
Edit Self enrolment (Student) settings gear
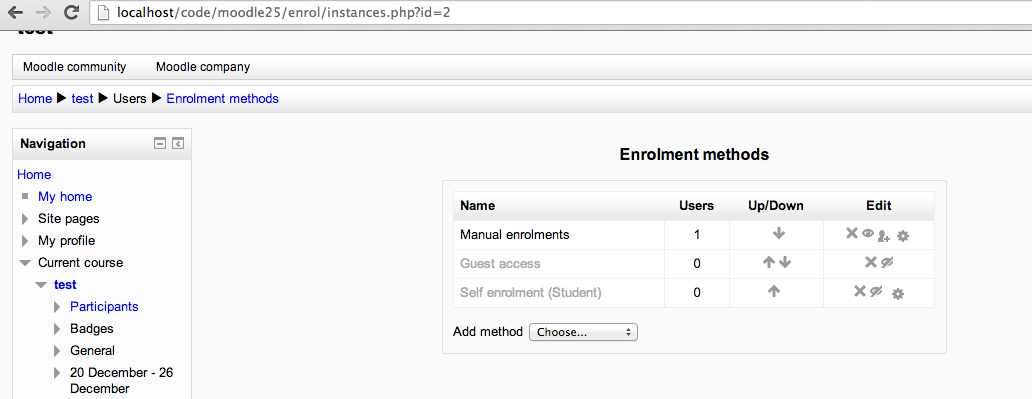tap(898, 294)
